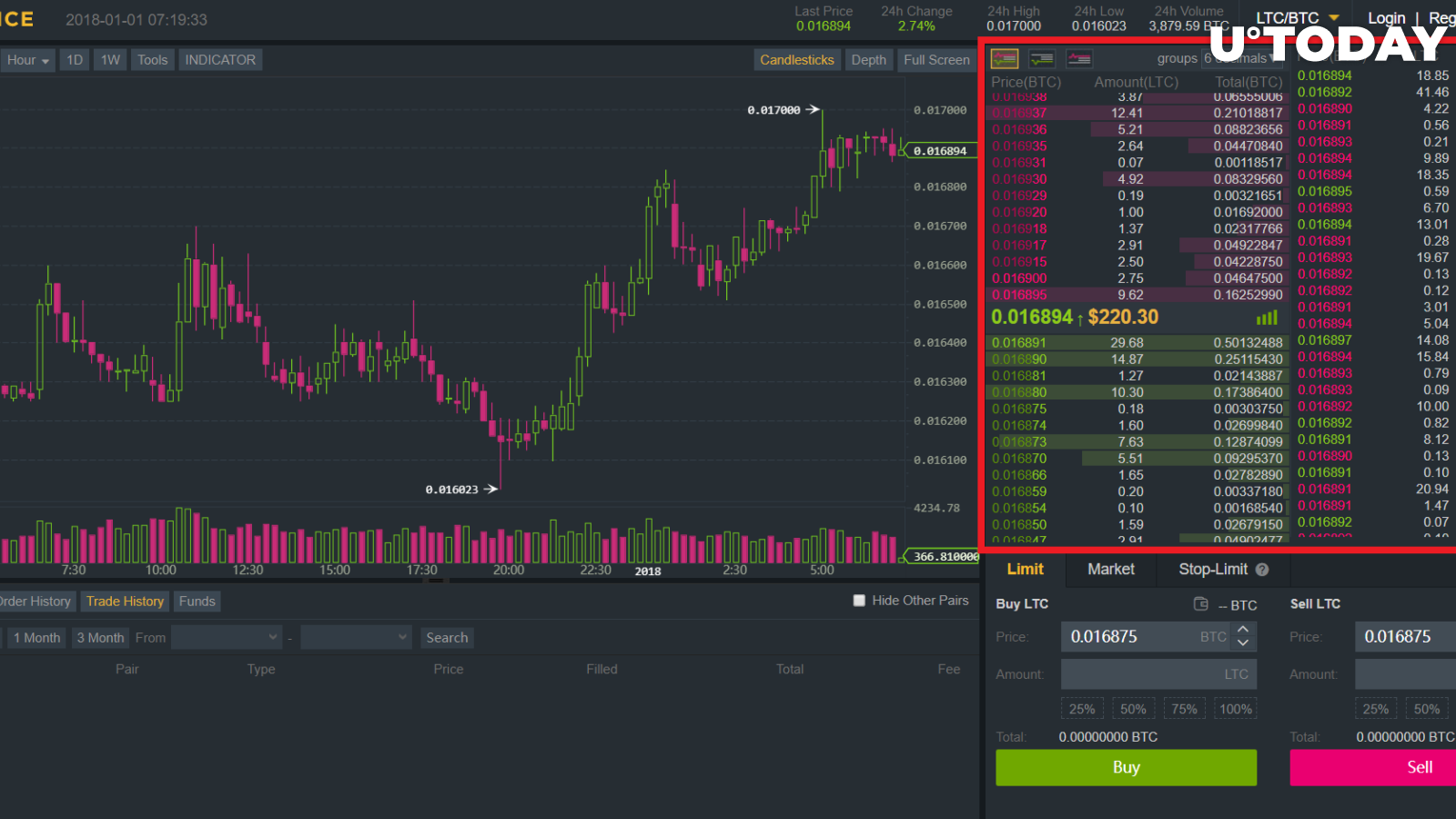This screenshot has height=819, width=1456.
Task: Switch chart to Candlesticks view
Action: point(797,60)
